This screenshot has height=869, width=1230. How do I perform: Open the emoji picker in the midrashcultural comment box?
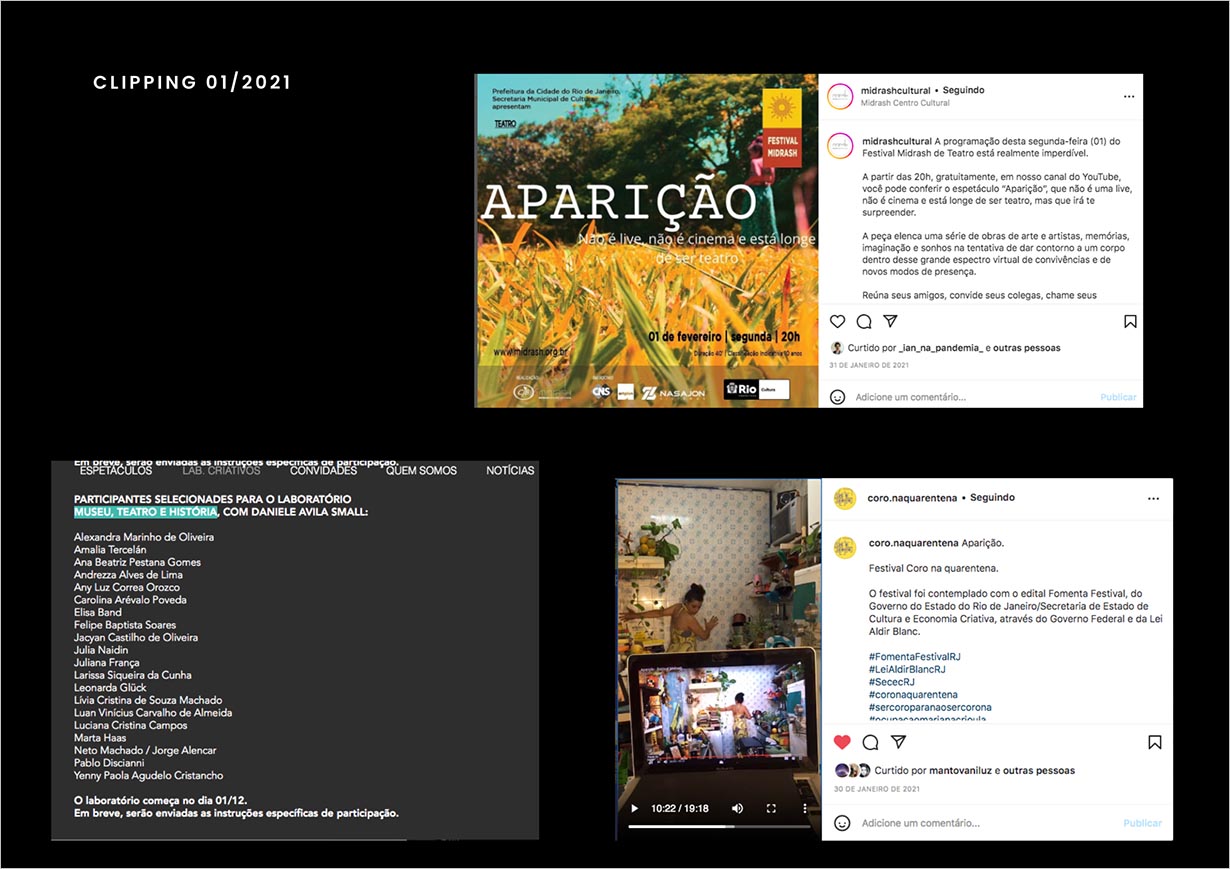[x=838, y=397]
